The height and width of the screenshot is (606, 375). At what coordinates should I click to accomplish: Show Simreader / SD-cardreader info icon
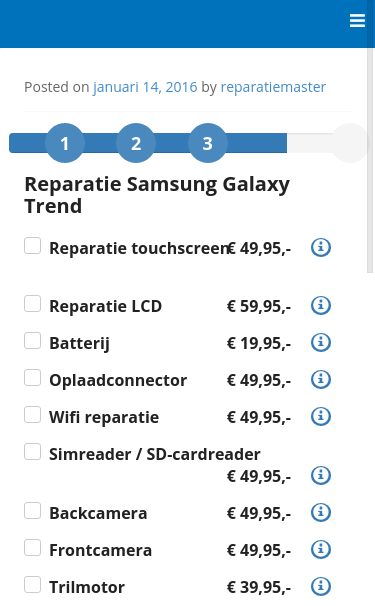click(321, 475)
